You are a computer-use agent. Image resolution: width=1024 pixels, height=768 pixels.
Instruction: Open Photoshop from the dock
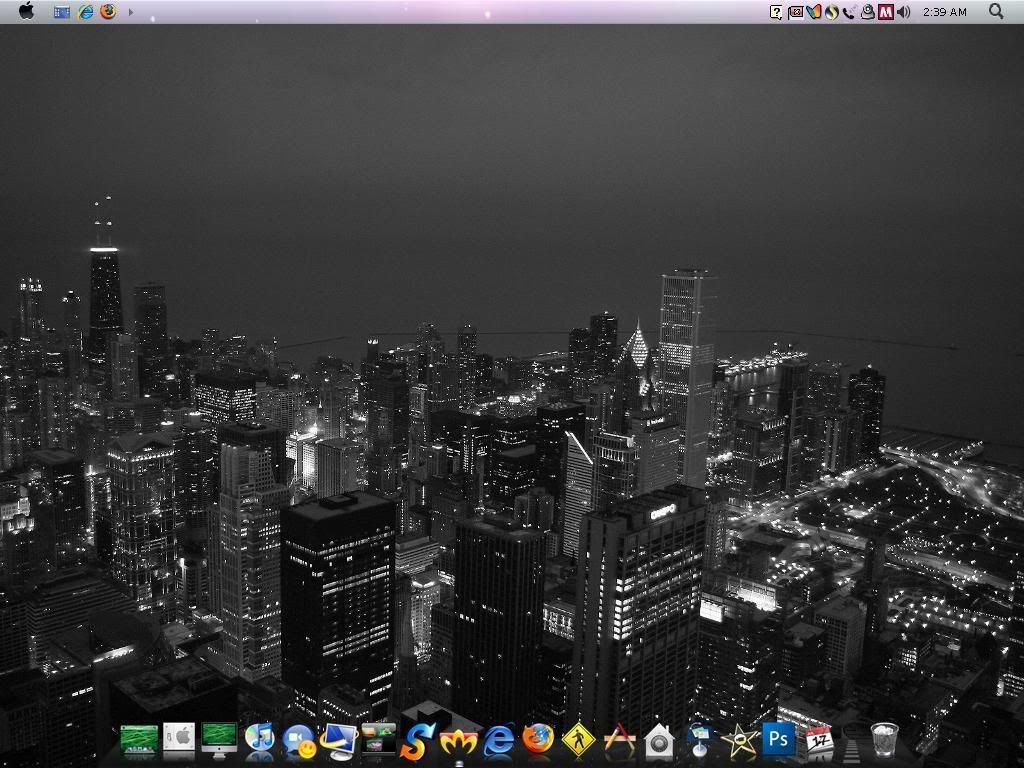click(778, 740)
